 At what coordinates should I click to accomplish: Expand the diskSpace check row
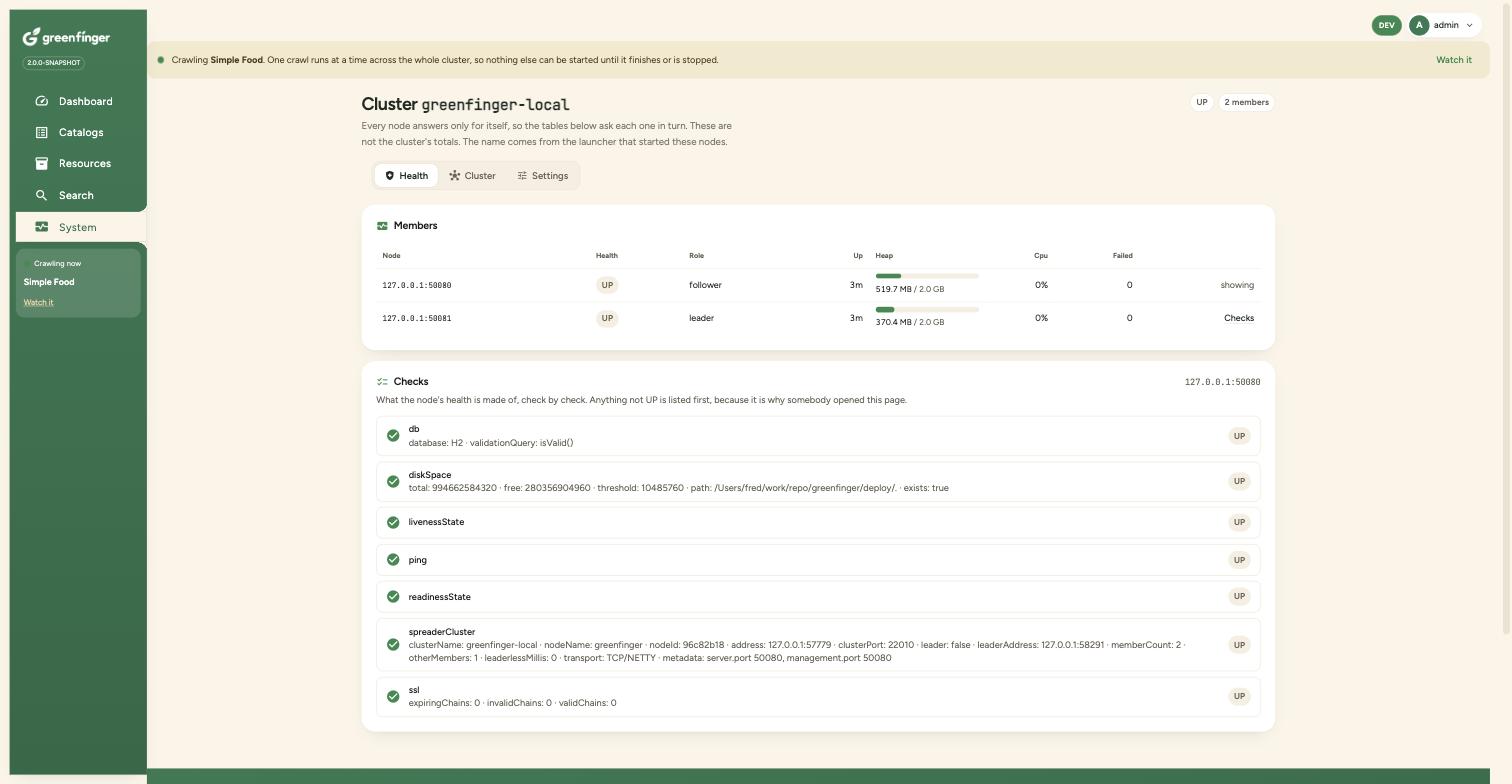click(x=818, y=481)
